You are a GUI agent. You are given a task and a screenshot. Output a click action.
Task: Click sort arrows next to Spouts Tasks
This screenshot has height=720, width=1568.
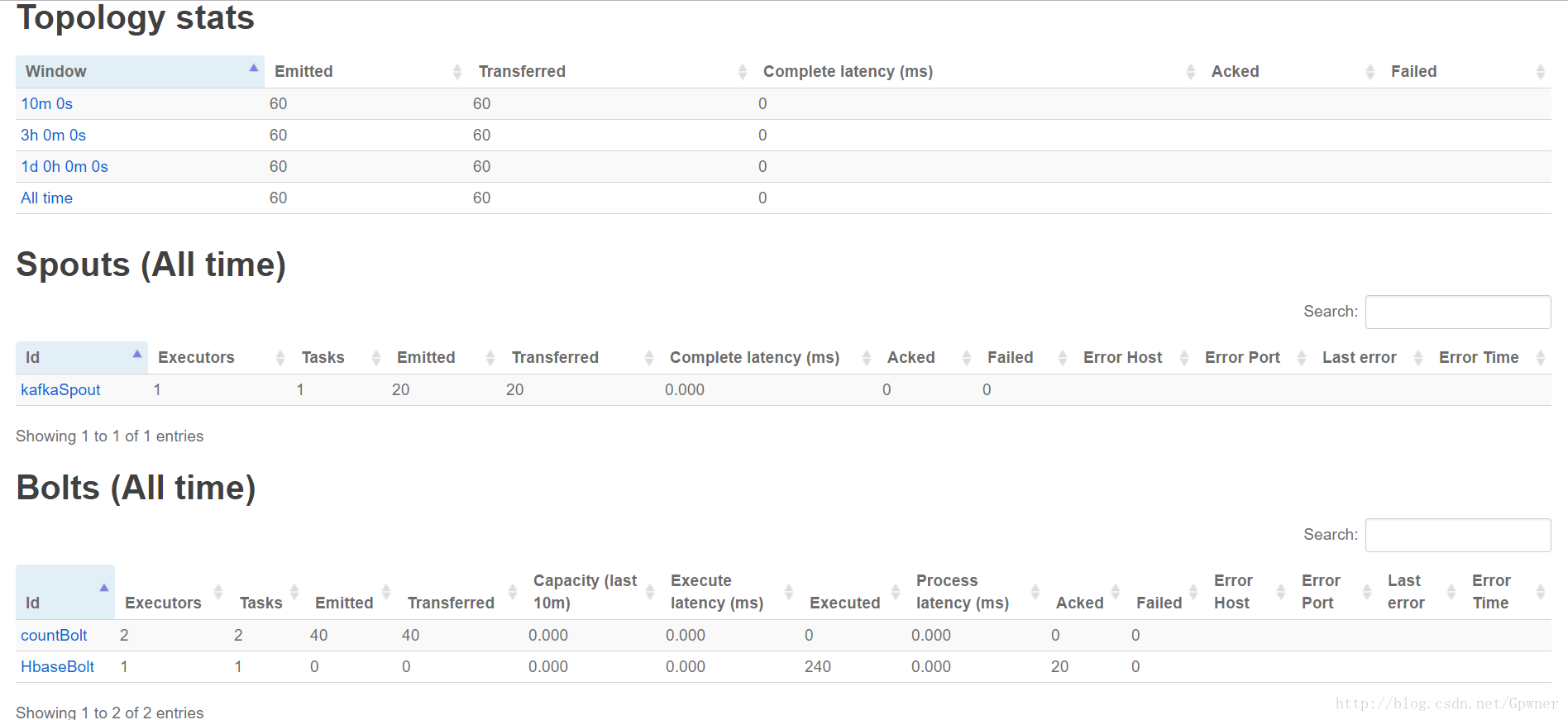point(376,358)
